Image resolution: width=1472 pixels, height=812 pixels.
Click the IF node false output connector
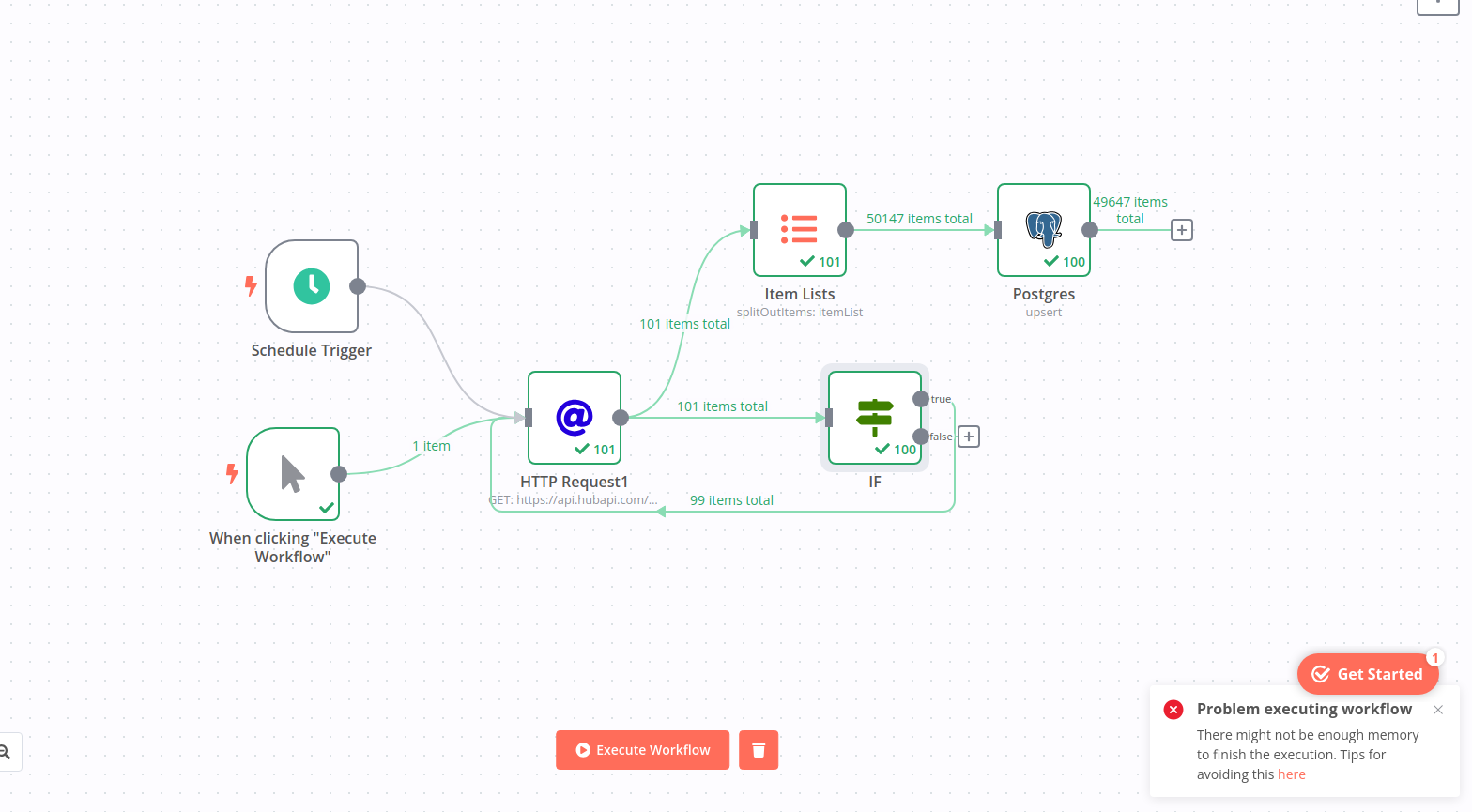click(x=921, y=437)
